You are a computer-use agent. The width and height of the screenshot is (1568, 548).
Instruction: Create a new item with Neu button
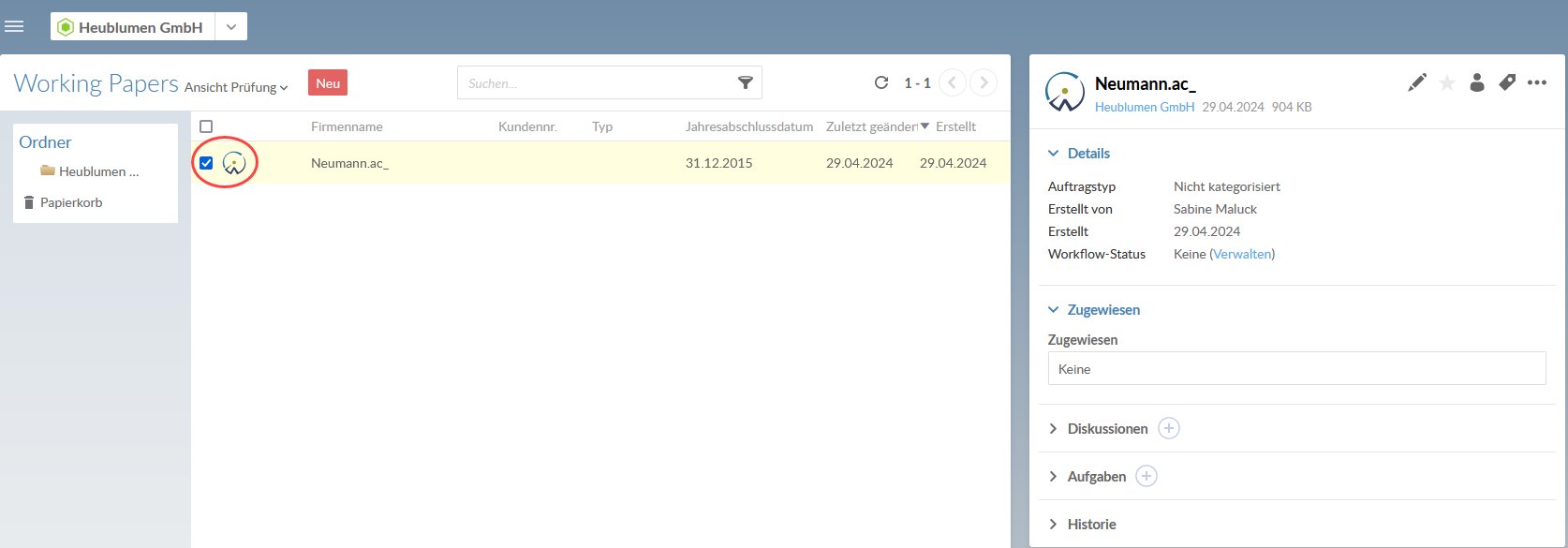(x=328, y=82)
